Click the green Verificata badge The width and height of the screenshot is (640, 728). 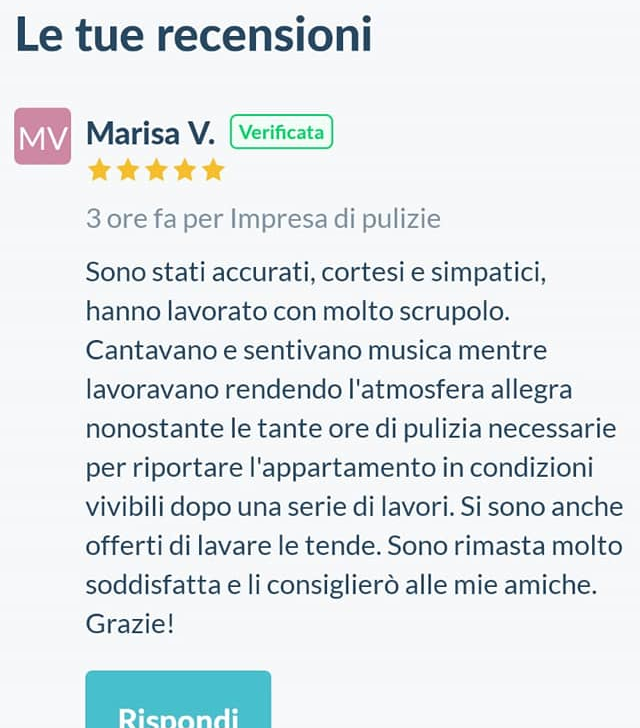(x=281, y=132)
